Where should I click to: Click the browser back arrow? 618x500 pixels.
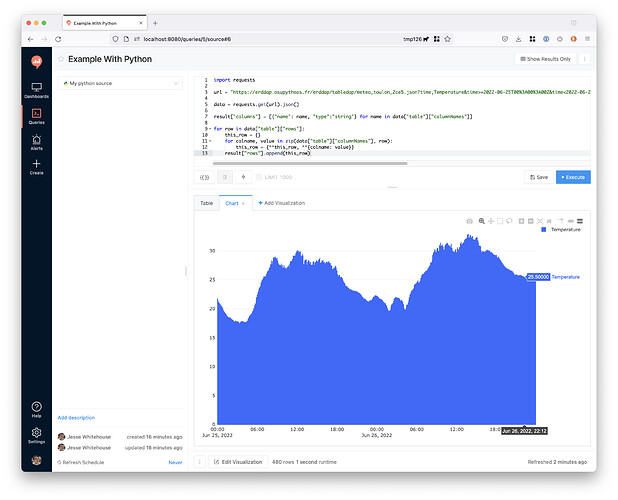pyautogui.click(x=31, y=39)
